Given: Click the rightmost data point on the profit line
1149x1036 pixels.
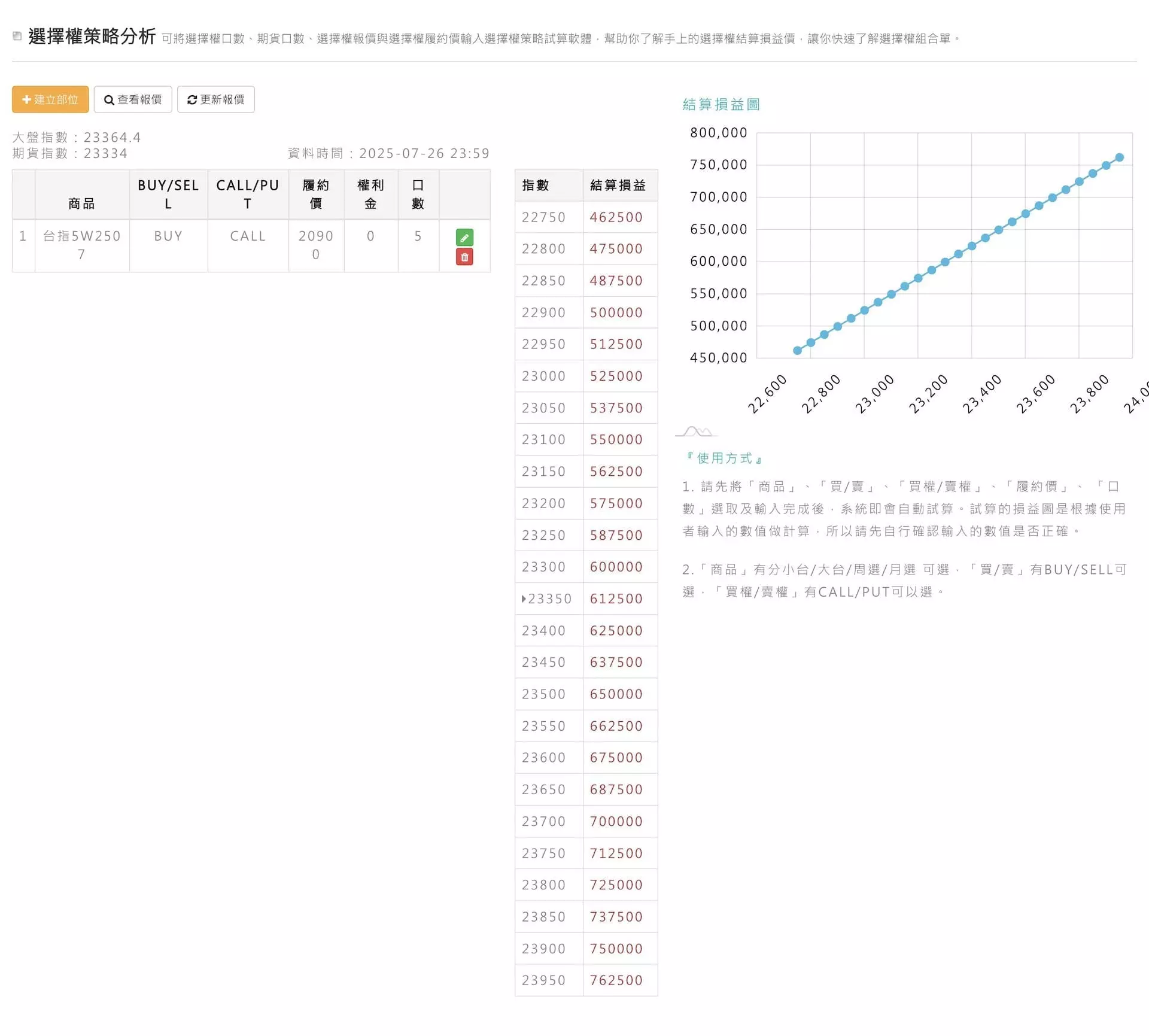Looking at the screenshot, I should pos(1118,157).
